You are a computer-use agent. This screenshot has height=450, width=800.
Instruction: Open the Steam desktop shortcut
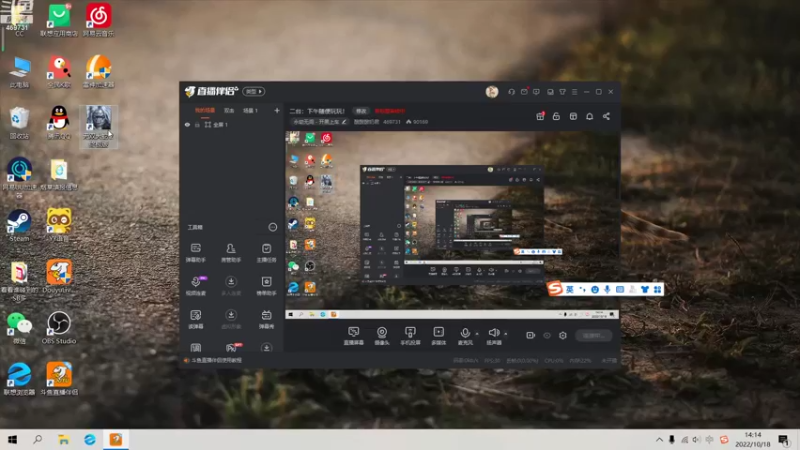point(19,225)
